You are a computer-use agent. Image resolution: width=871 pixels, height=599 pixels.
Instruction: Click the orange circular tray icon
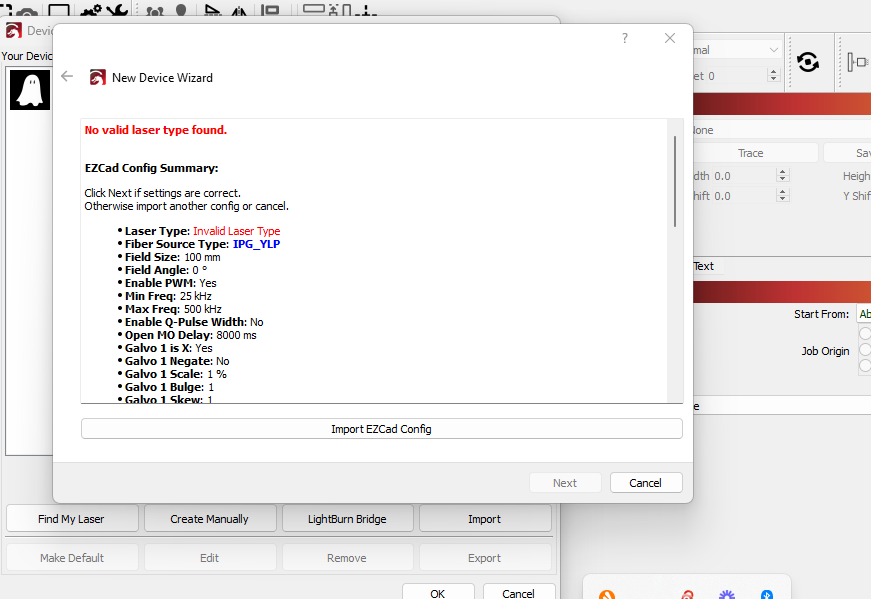click(607, 595)
